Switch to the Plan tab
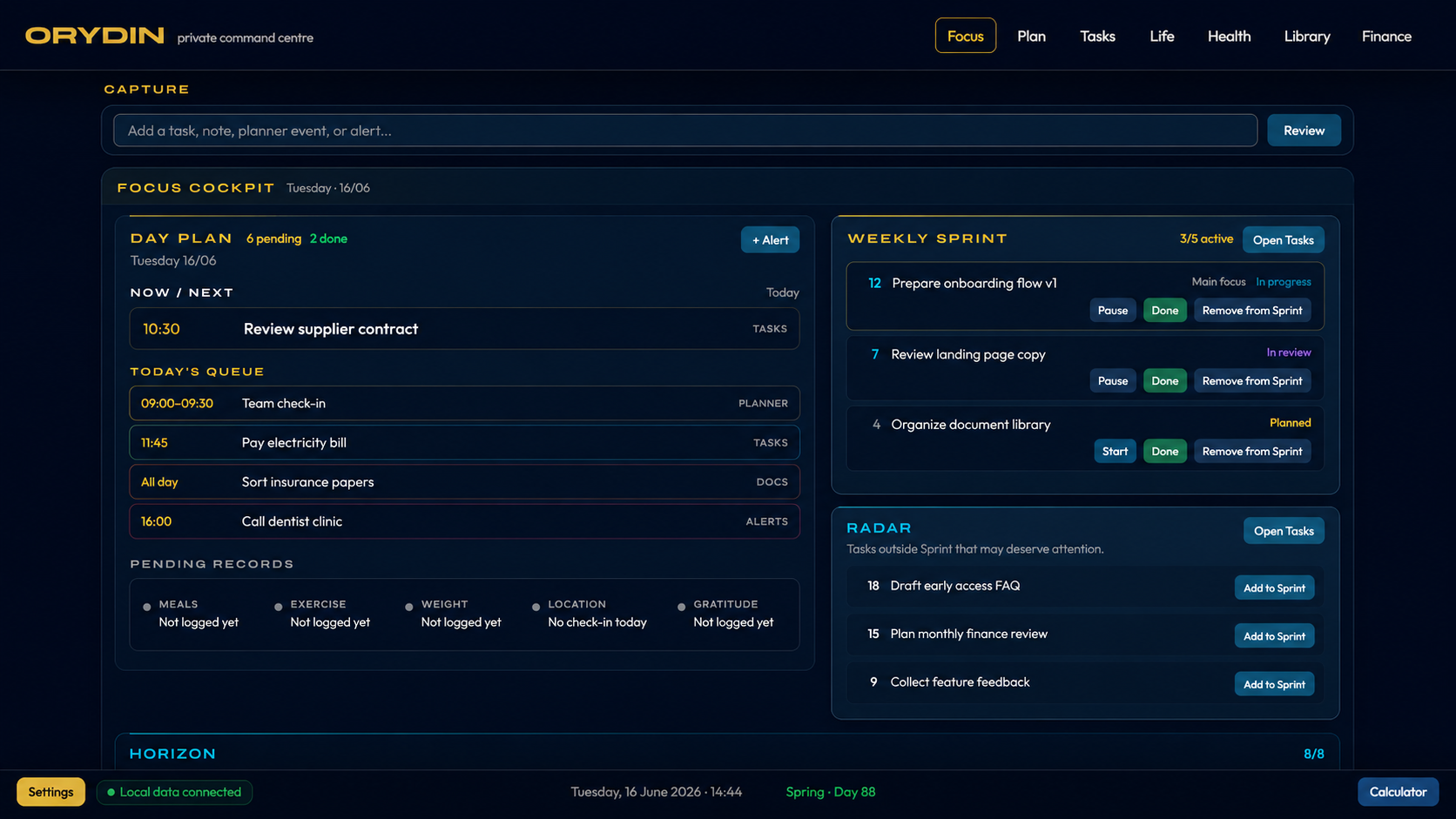Viewport: 1456px width, 819px height. pos(1031,36)
